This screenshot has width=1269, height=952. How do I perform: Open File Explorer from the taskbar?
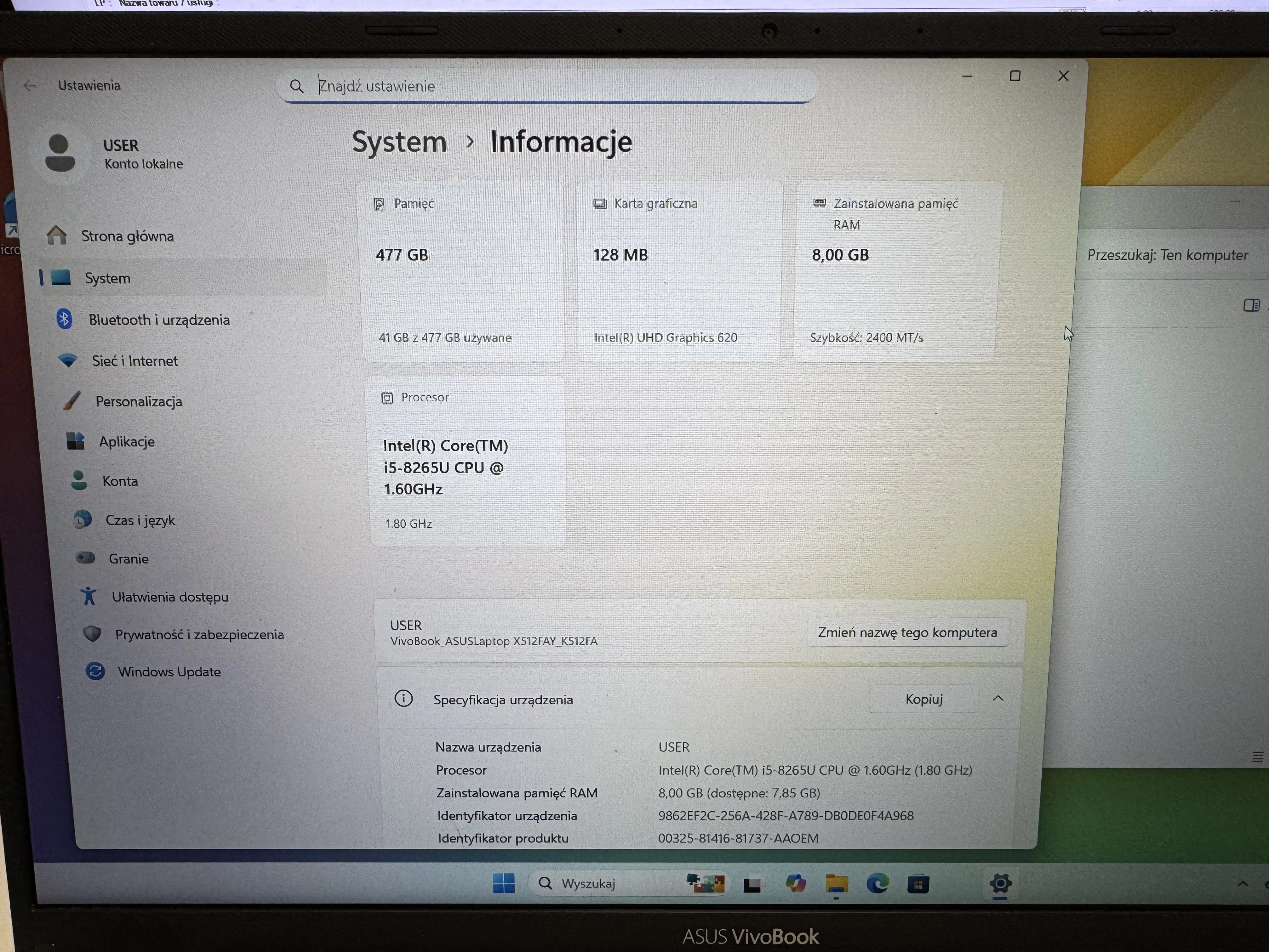[x=837, y=883]
